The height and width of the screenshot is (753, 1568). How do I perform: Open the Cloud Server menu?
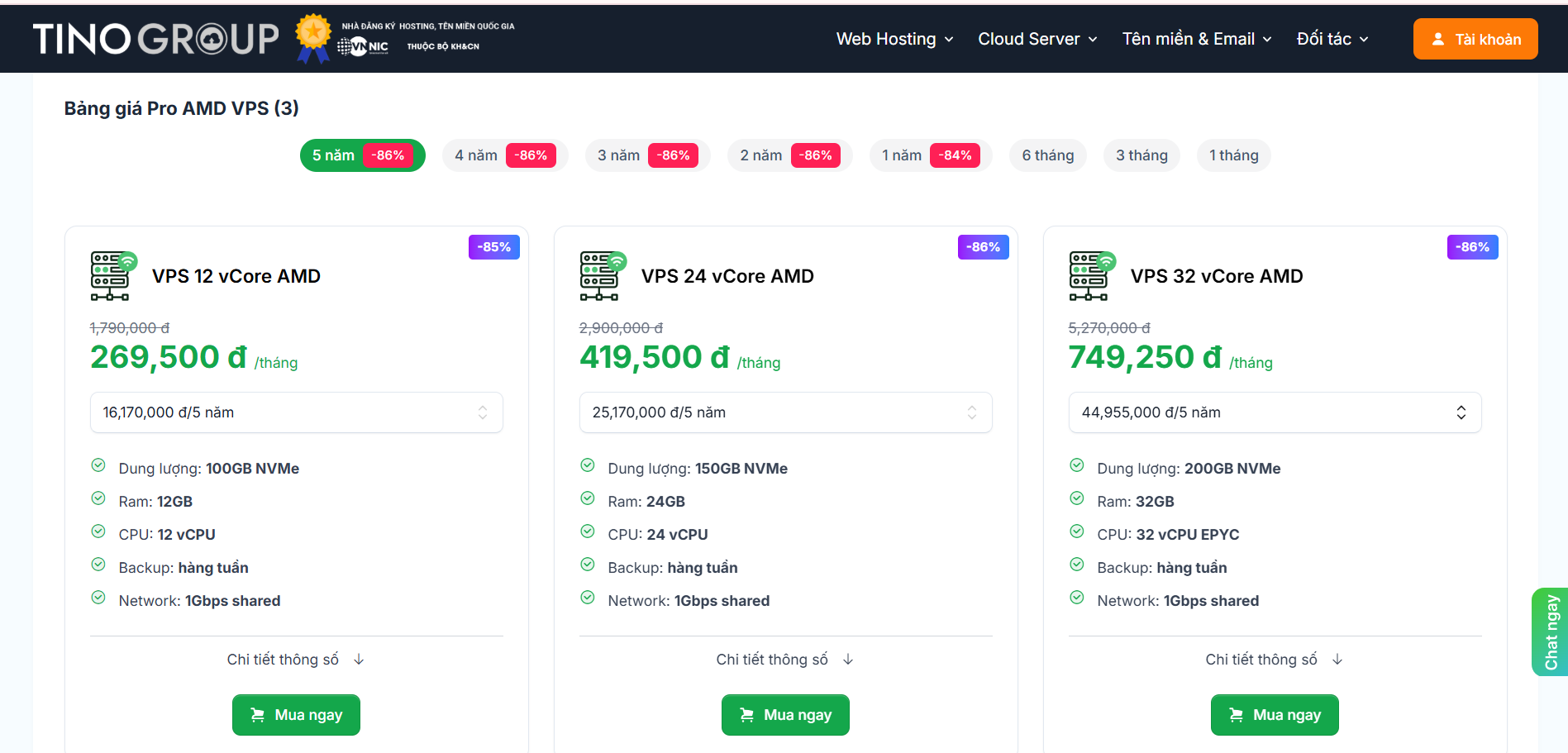[x=1037, y=39]
